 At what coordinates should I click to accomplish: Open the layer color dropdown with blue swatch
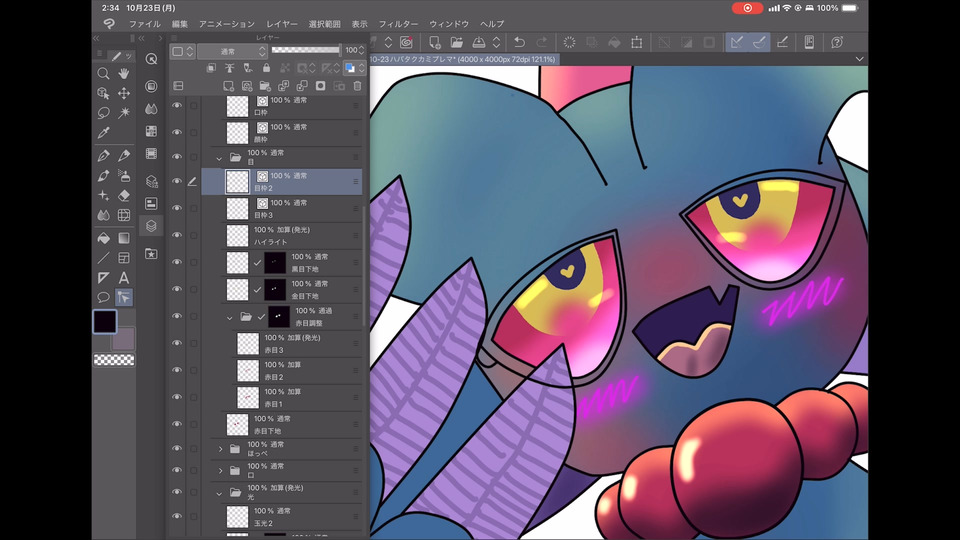pos(354,68)
